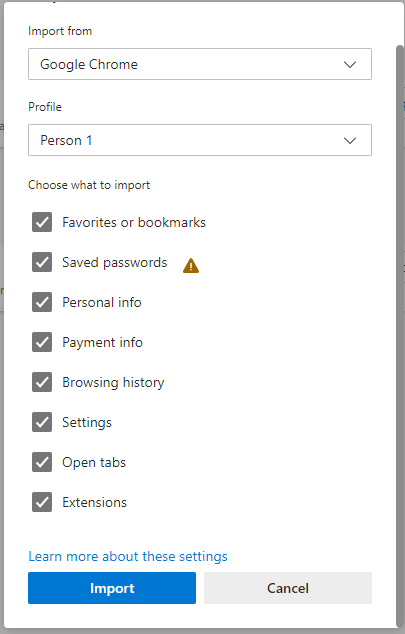This screenshot has height=634, width=405.
Task: Click the warning triangle beside Saved passwords
Action: [x=191, y=266]
